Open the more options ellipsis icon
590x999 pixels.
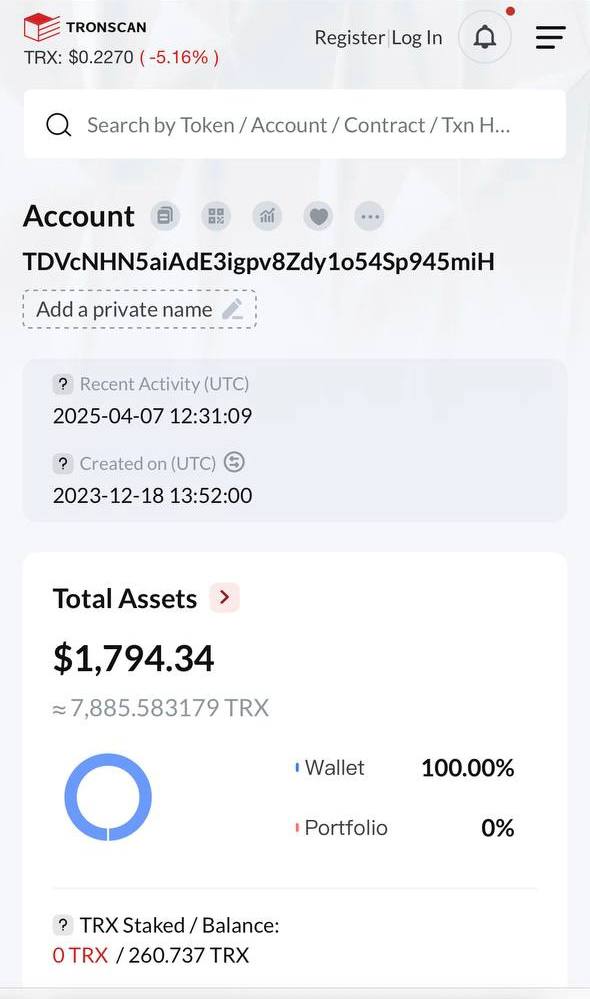point(370,217)
